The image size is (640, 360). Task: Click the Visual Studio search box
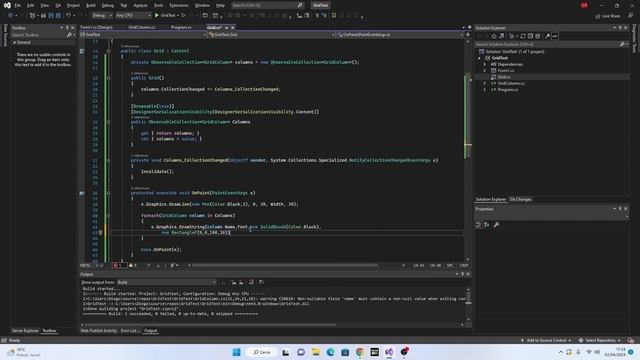[267, 5]
